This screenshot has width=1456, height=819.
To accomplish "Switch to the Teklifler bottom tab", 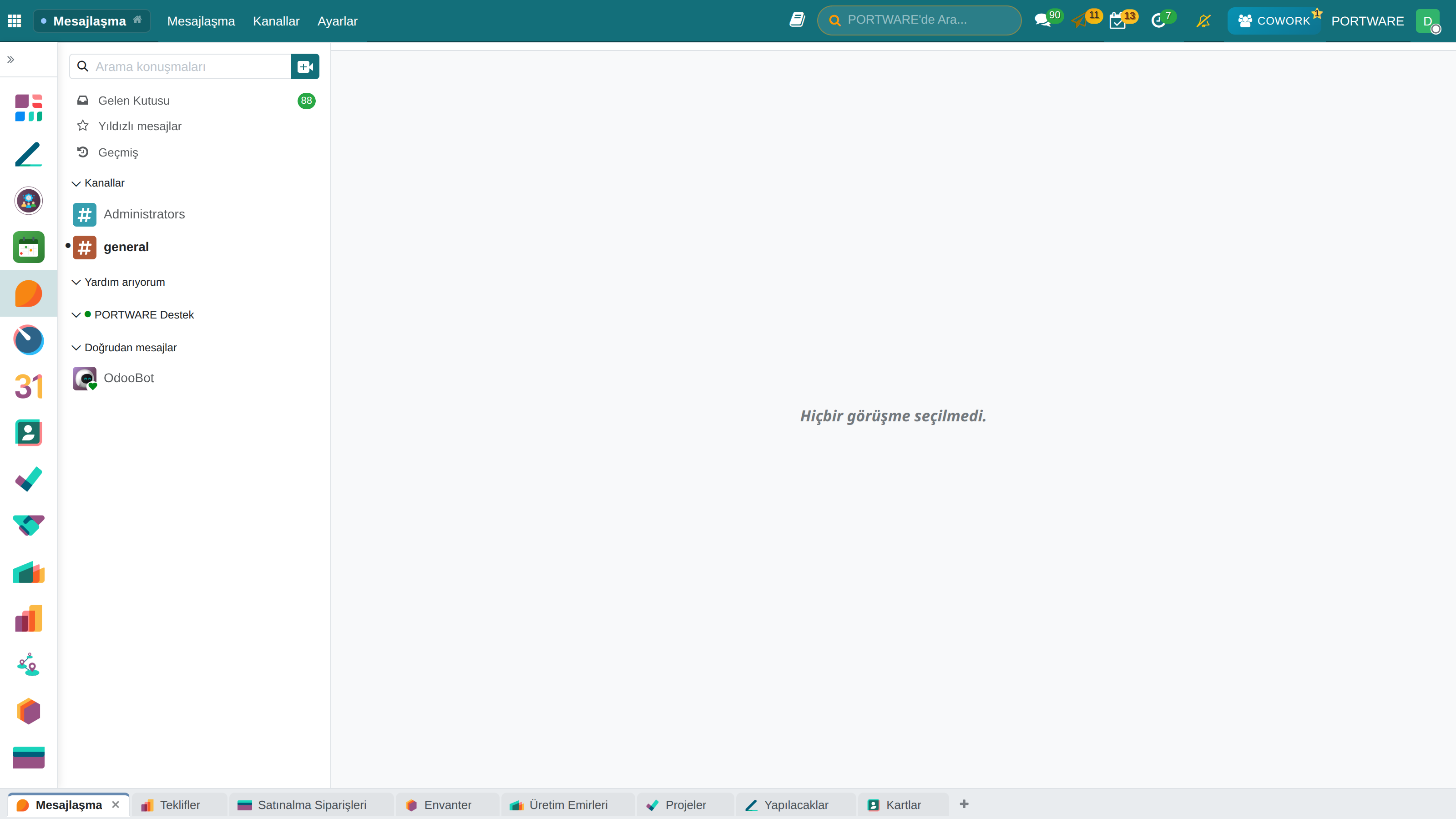I will (180, 805).
